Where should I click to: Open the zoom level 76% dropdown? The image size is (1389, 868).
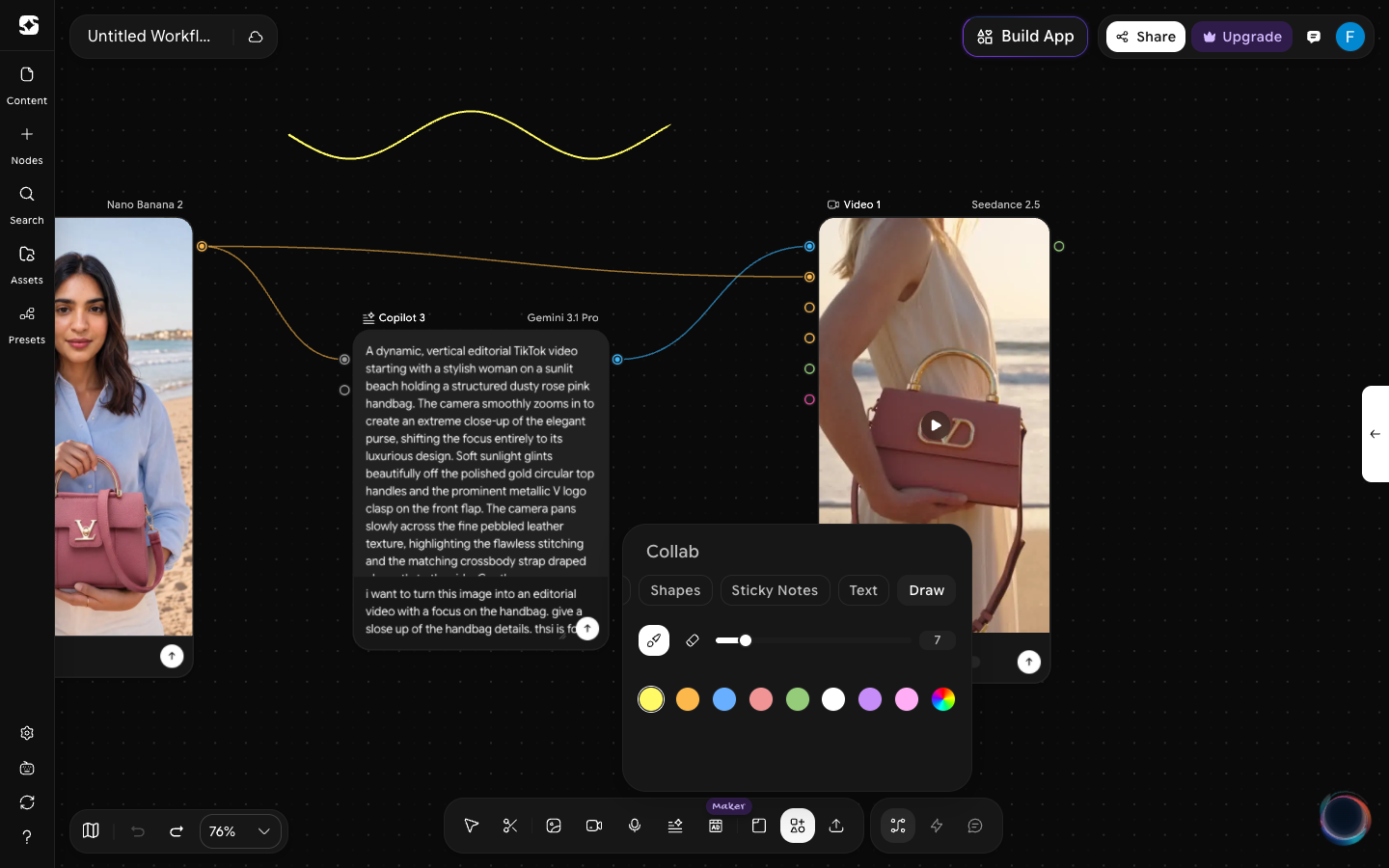coord(240,831)
